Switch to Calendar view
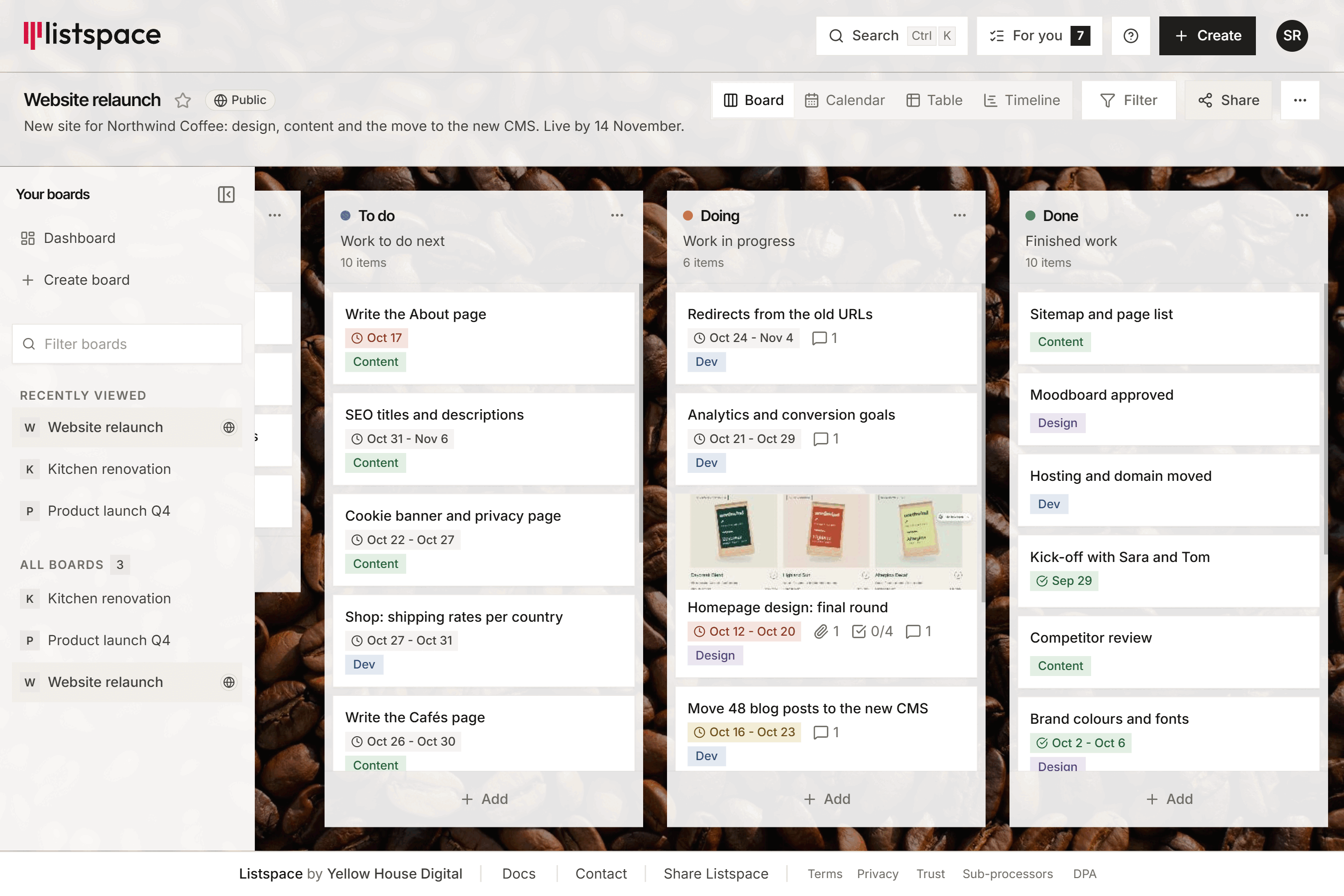This screenshot has height=896, width=1344. [x=845, y=100]
